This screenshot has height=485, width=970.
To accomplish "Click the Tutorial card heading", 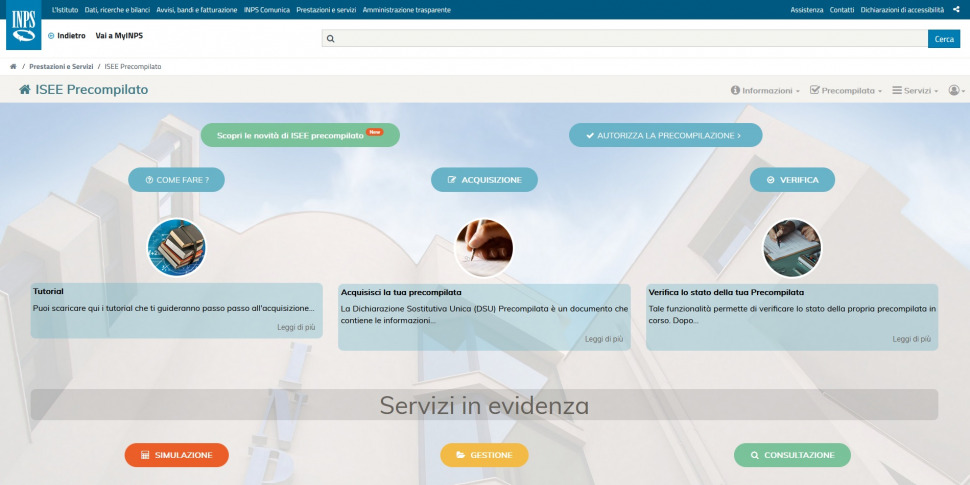I will (48, 291).
